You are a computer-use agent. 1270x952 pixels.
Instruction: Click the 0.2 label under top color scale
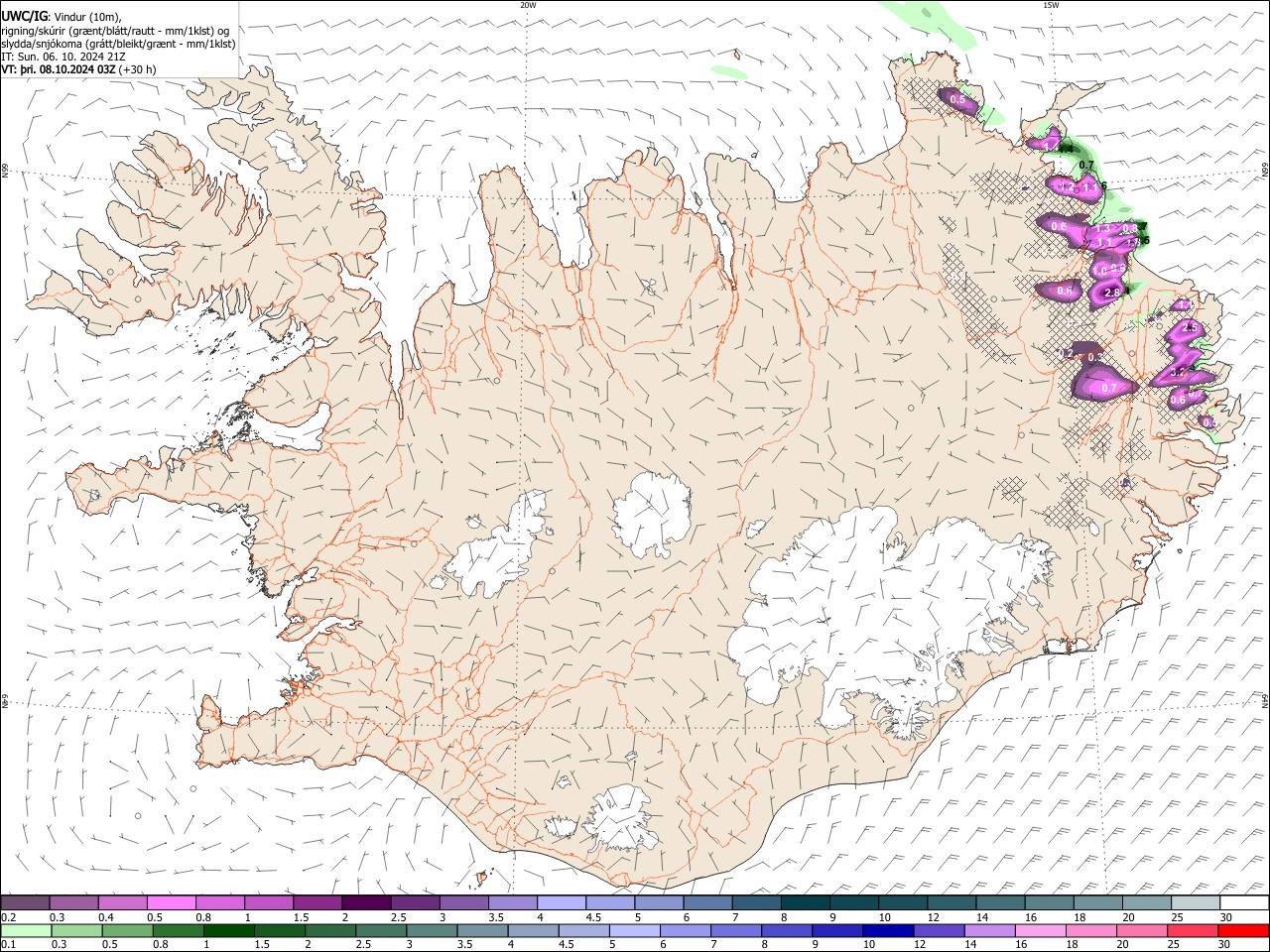coord(8,917)
